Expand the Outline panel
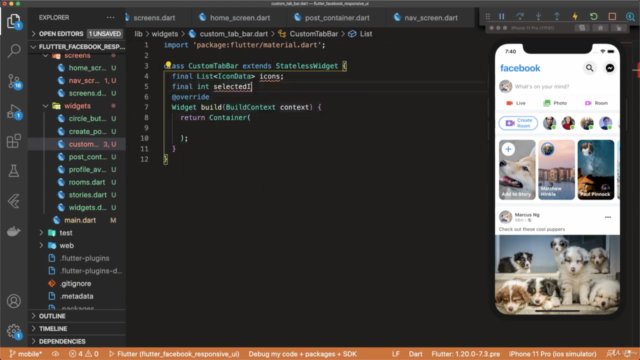The height and width of the screenshot is (360, 640). pyautogui.click(x=77, y=316)
